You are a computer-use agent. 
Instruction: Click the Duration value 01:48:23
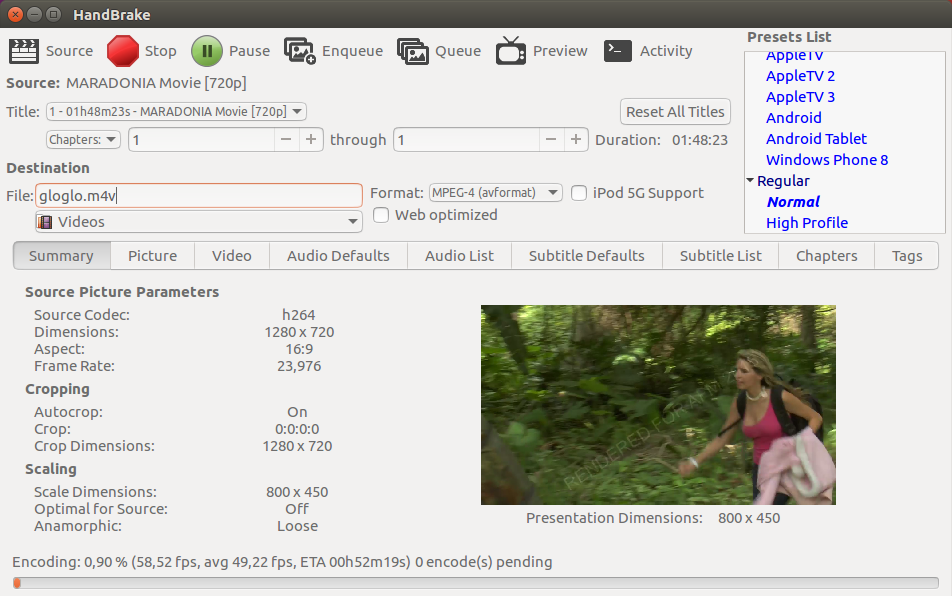click(x=699, y=140)
